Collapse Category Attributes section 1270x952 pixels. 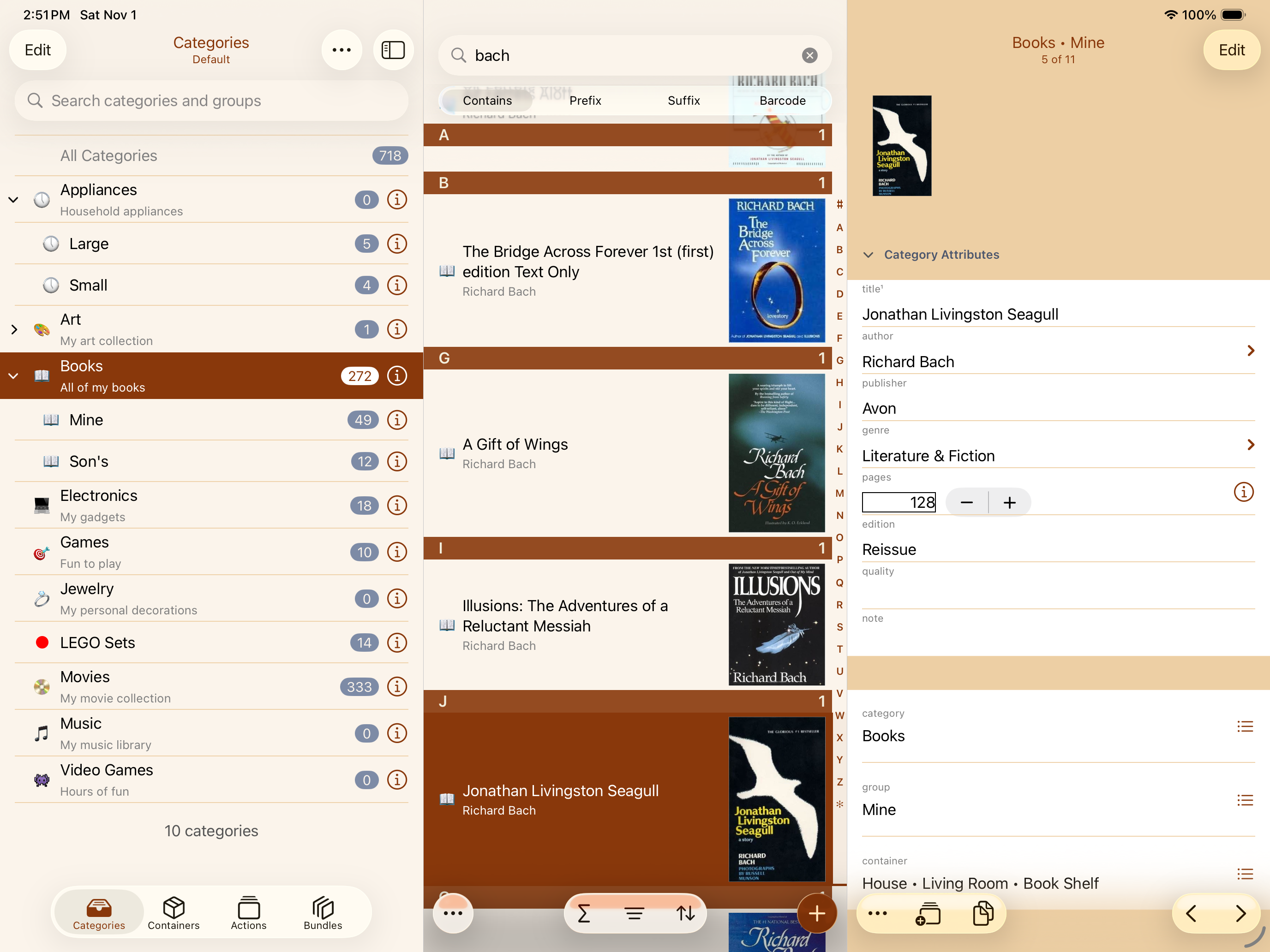(868, 255)
